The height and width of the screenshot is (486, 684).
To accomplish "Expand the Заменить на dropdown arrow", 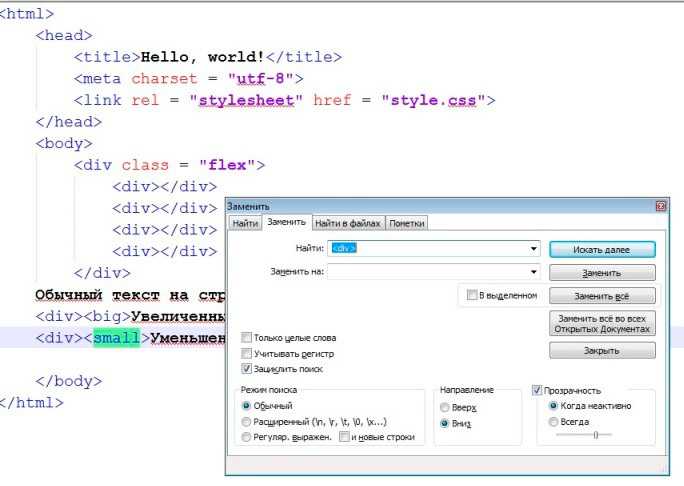I will click(534, 272).
